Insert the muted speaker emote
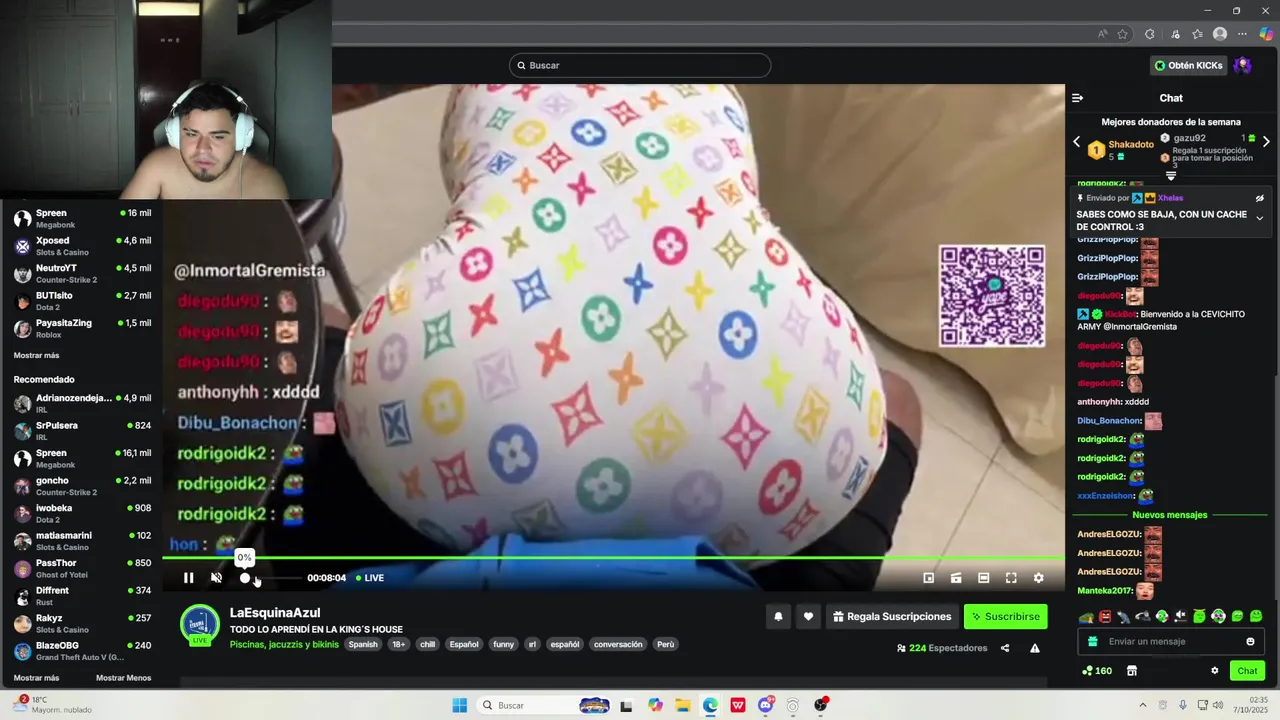The image size is (1280, 720). 1181,616
